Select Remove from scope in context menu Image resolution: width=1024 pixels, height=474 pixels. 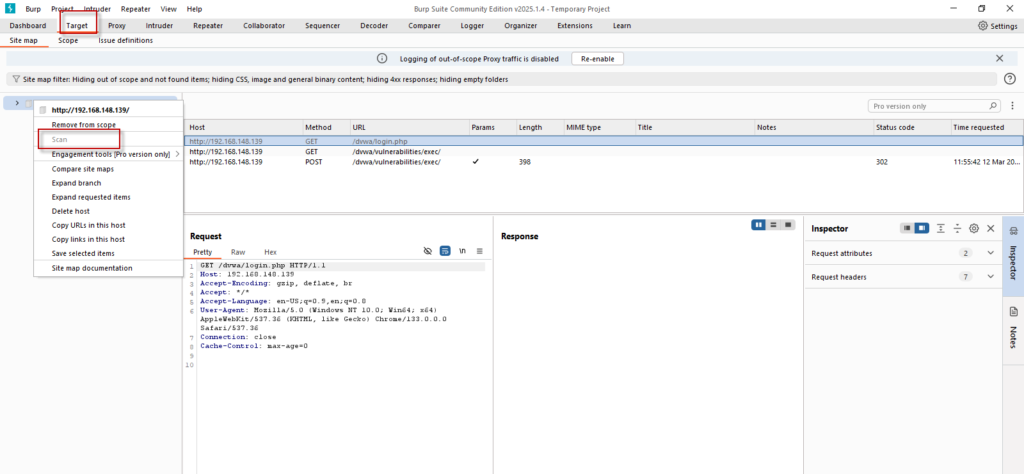click(x=84, y=124)
